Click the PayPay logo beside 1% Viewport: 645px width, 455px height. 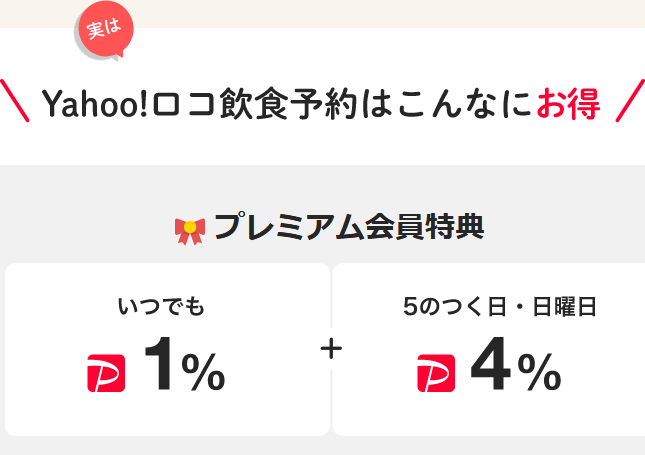tap(106, 373)
